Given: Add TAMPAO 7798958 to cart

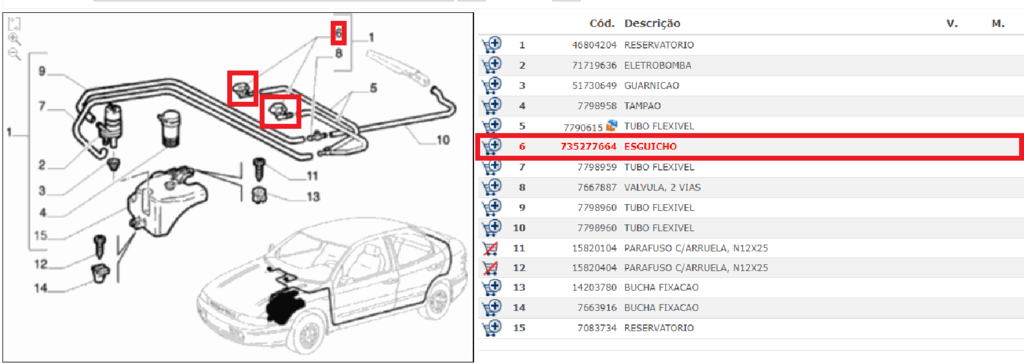Looking at the screenshot, I should pos(491,106).
